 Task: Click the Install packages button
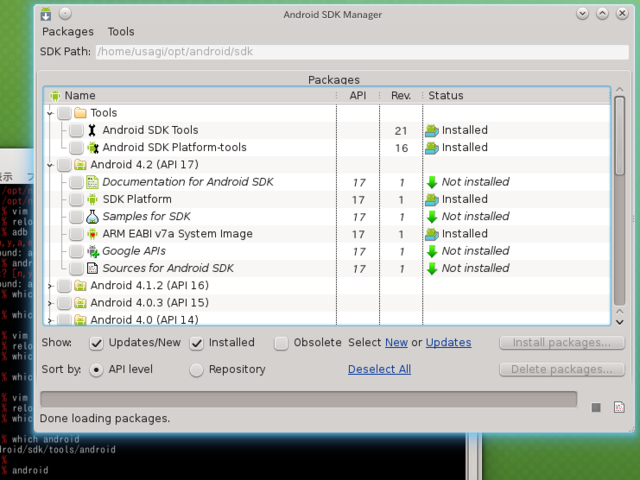[562, 343]
